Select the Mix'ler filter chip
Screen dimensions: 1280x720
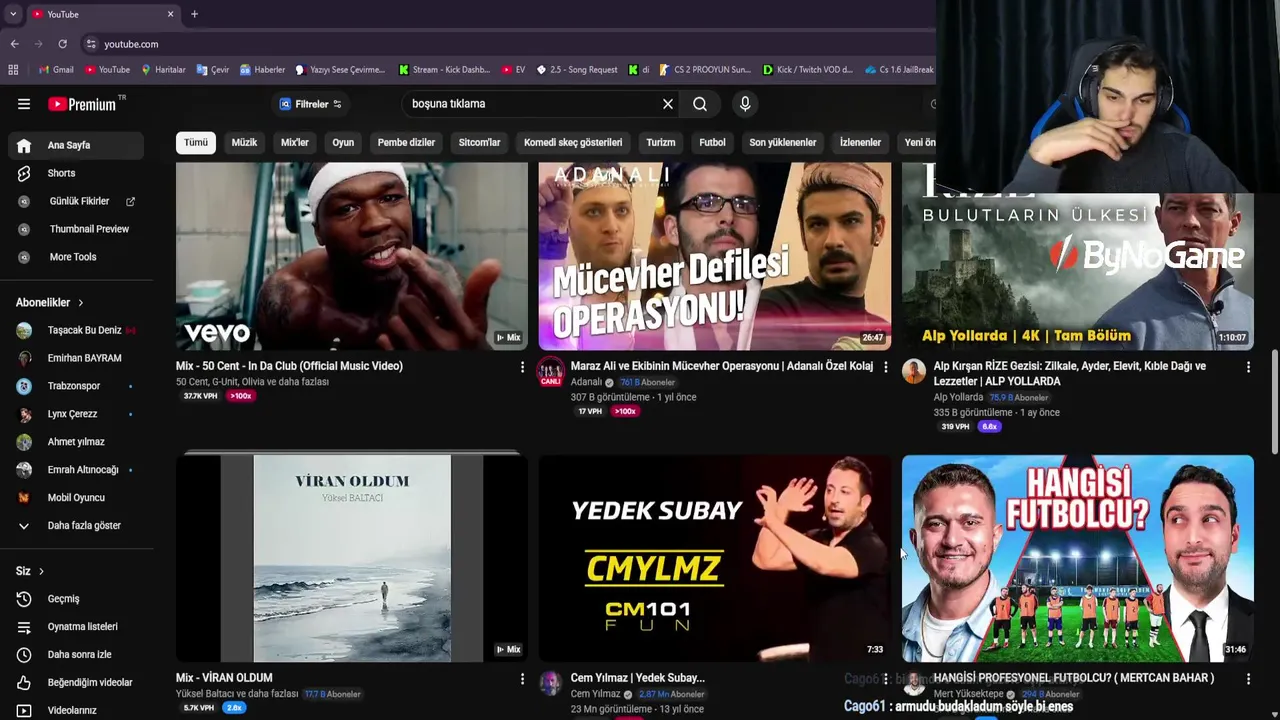point(295,142)
